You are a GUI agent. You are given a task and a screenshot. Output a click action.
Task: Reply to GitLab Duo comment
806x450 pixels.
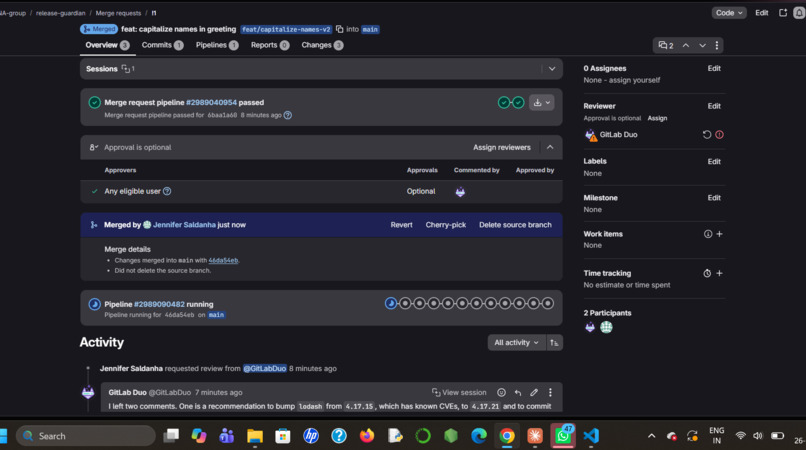[518, 392]
